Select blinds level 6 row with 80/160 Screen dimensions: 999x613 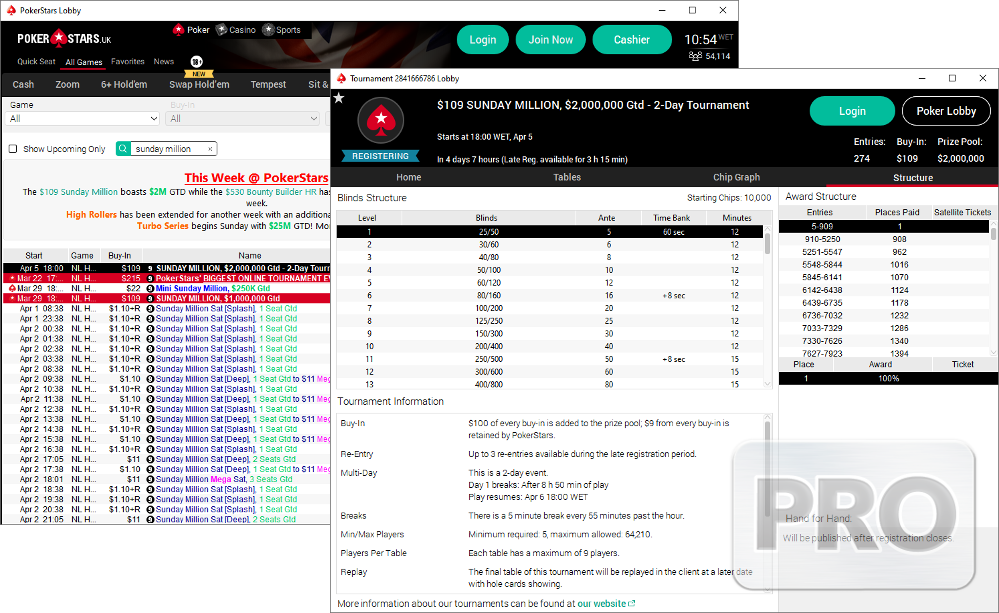coord(550,296)
